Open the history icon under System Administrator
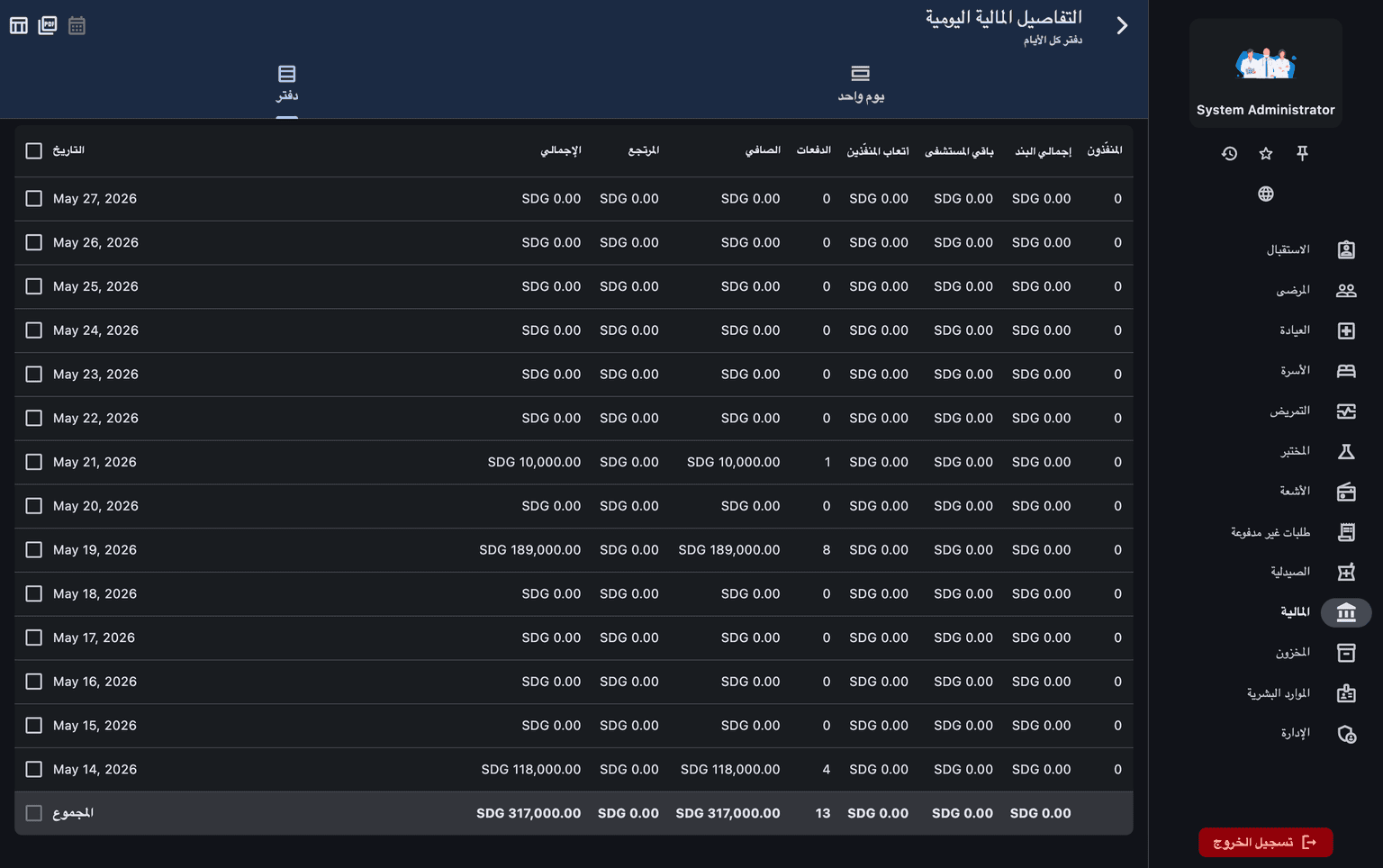The image size is (1383, 868). point(1230,154)
